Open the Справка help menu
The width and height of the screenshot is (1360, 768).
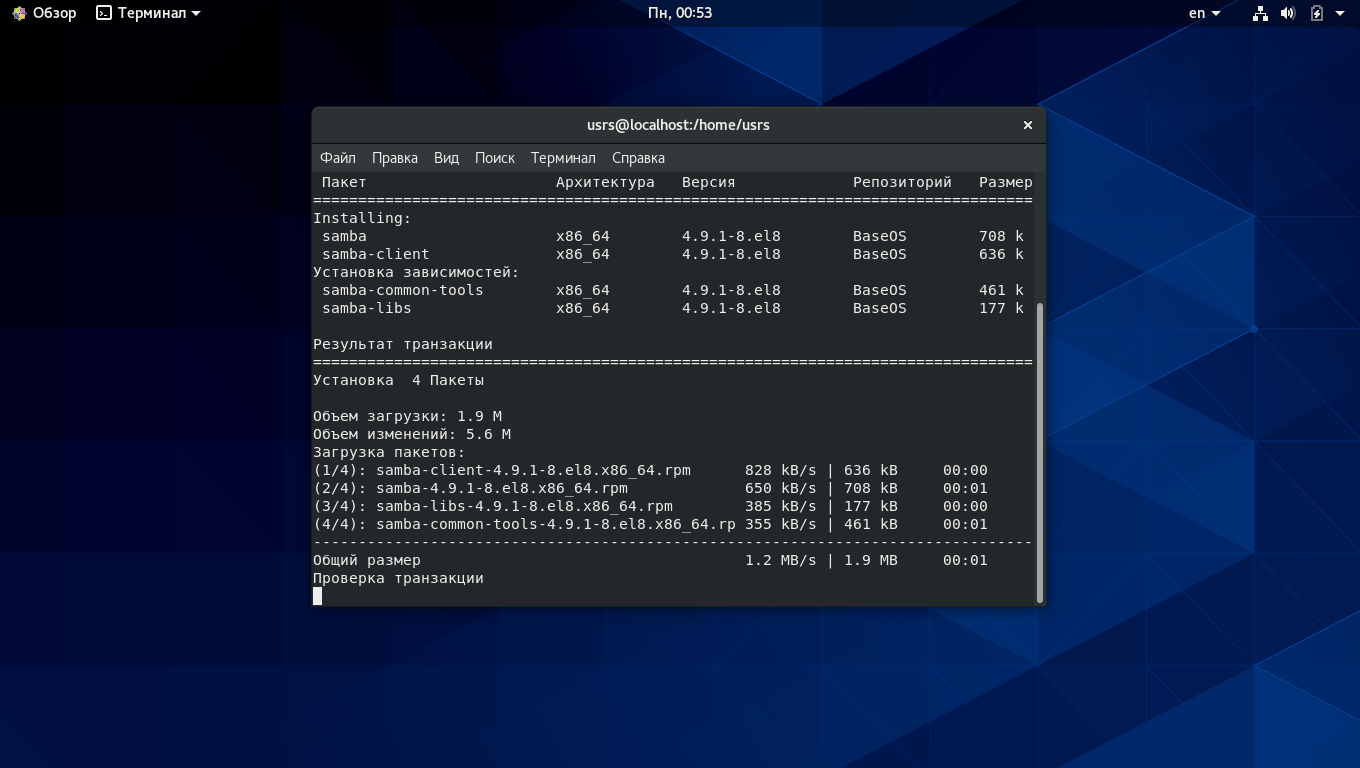click(x=638, y=158)
